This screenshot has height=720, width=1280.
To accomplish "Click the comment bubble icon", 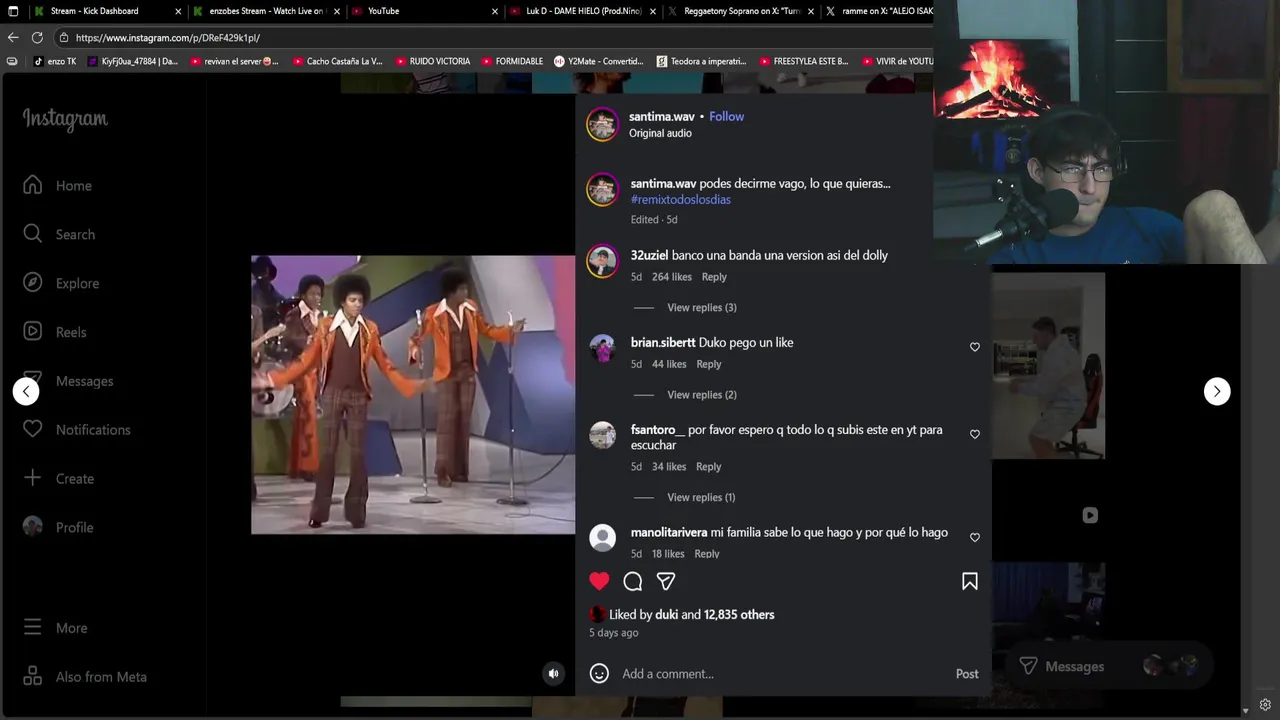I will point(633,581).
